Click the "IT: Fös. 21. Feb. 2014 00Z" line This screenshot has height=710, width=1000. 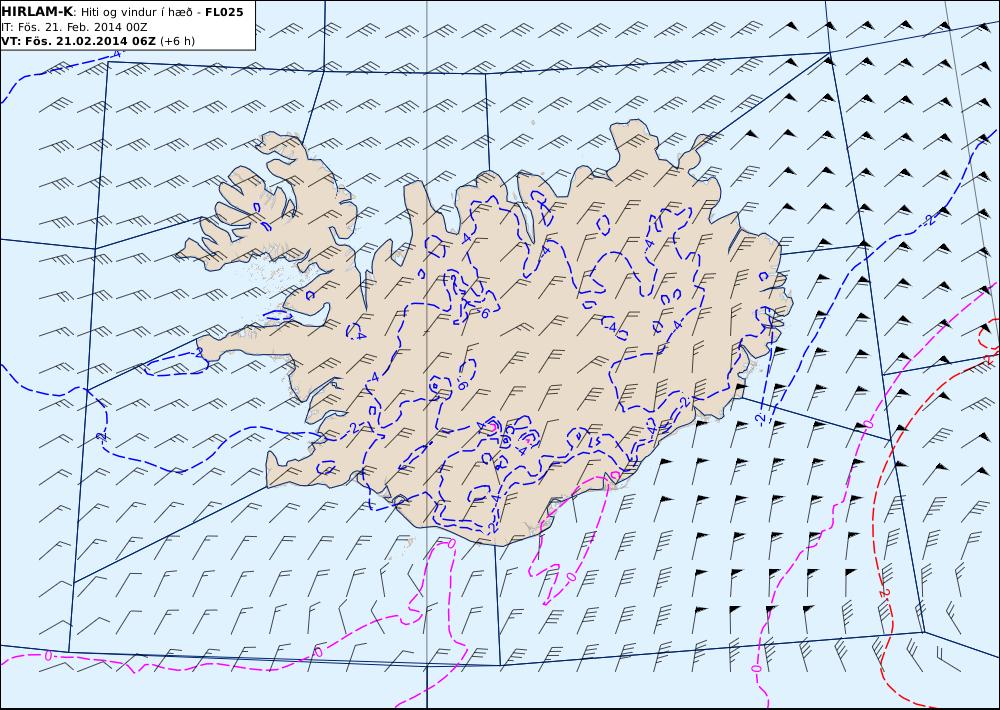coord(75,27)
